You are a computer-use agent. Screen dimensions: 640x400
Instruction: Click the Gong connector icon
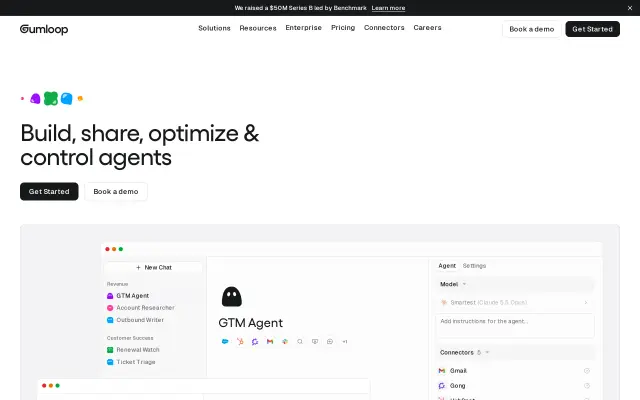(x=442, y=386)
